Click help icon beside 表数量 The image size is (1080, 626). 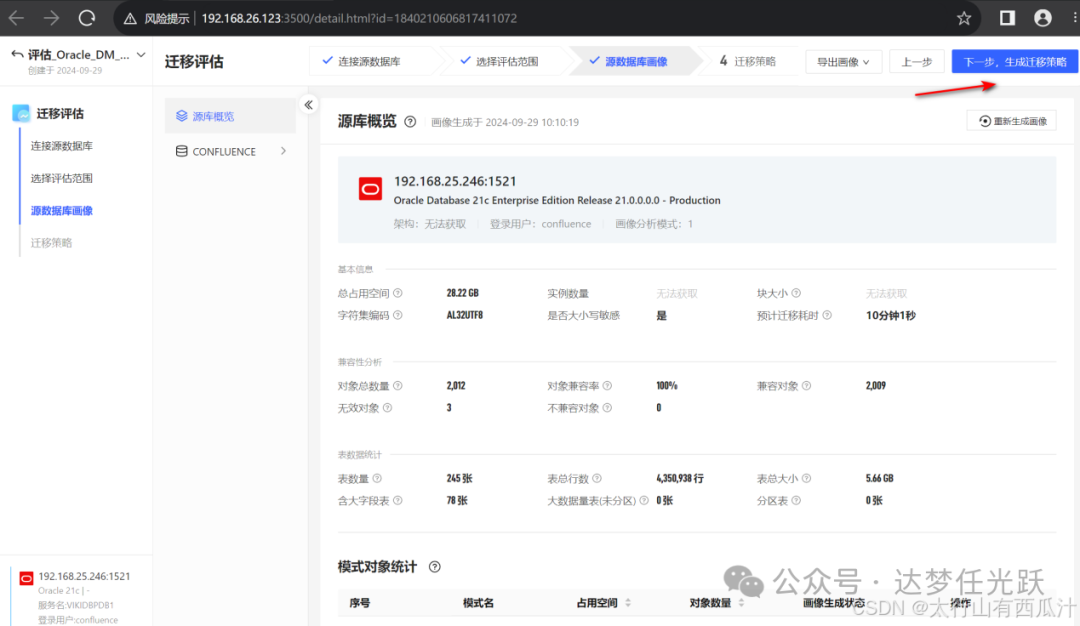coord(377,478)
